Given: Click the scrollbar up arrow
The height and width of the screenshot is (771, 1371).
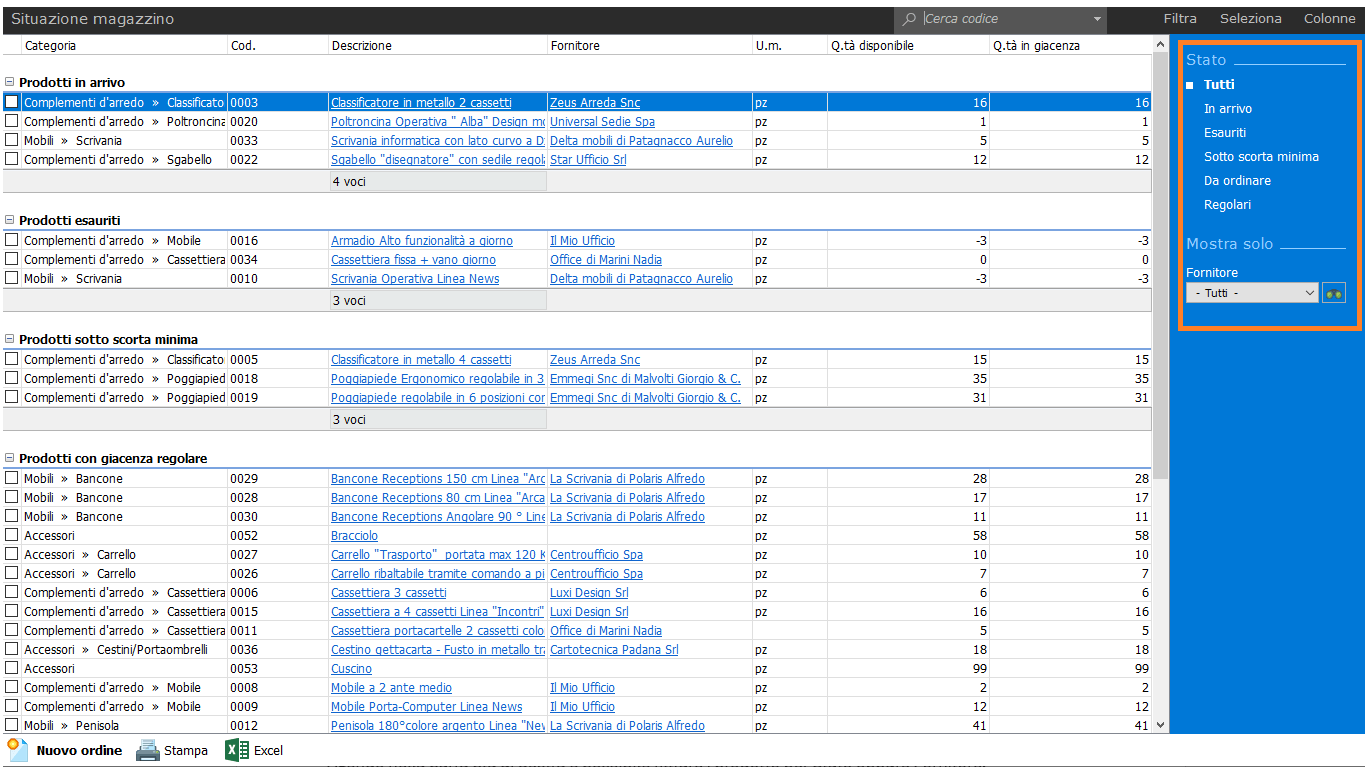Looking at the screenshot, I should 1160,42.
